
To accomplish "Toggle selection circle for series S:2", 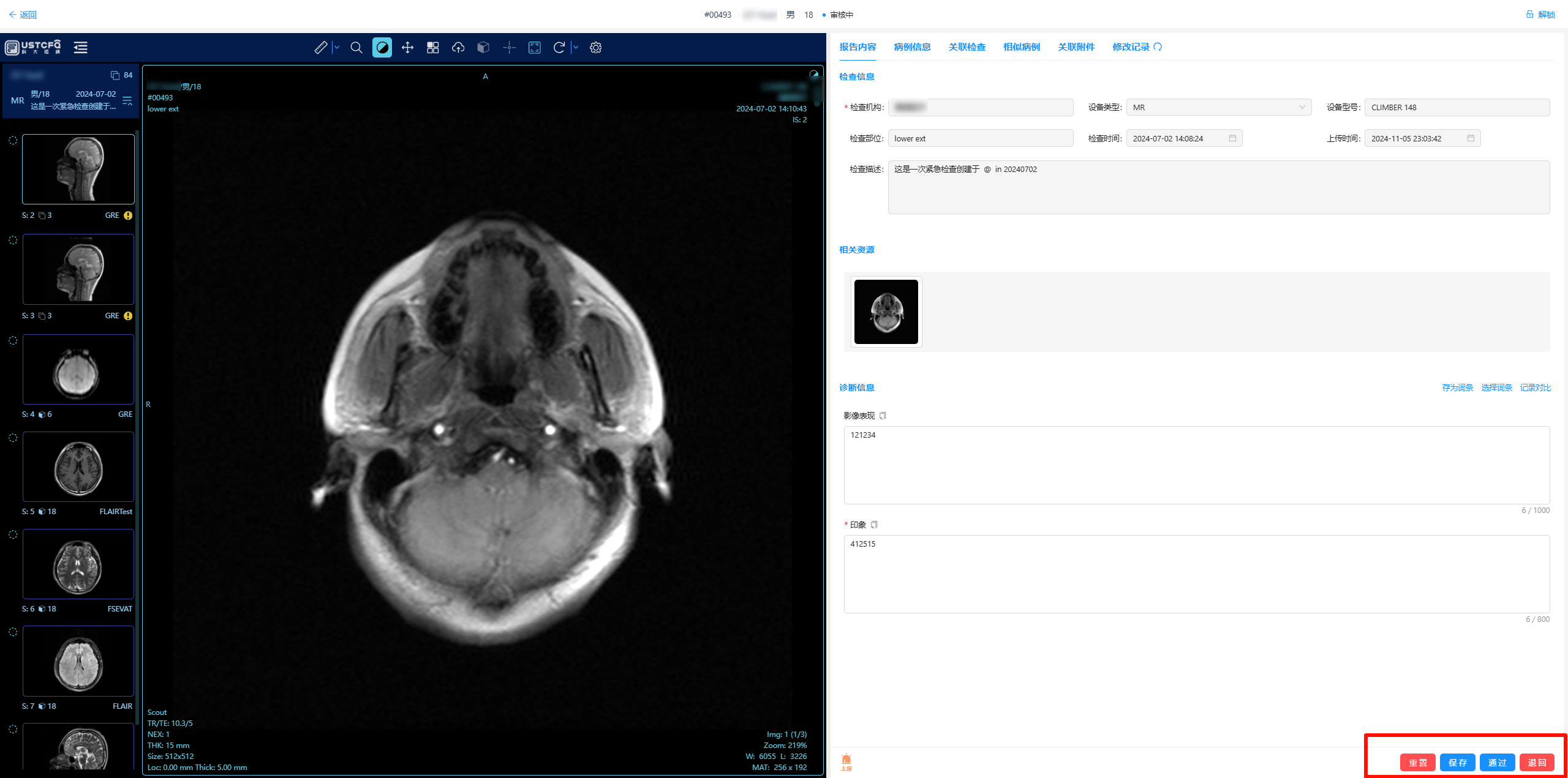I will pos(13,140).
